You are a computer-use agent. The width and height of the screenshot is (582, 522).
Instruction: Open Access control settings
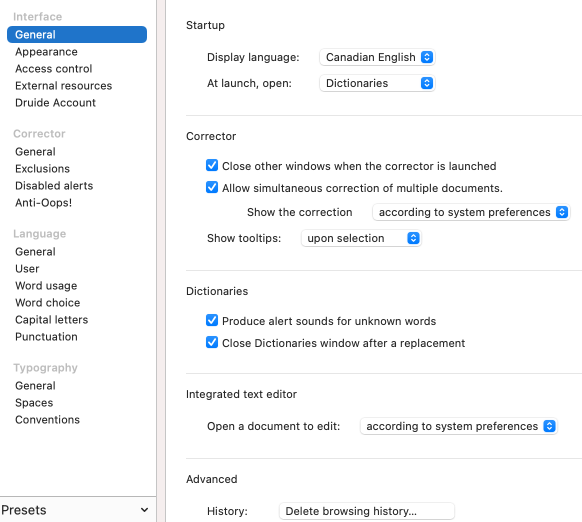pos(53,69)
